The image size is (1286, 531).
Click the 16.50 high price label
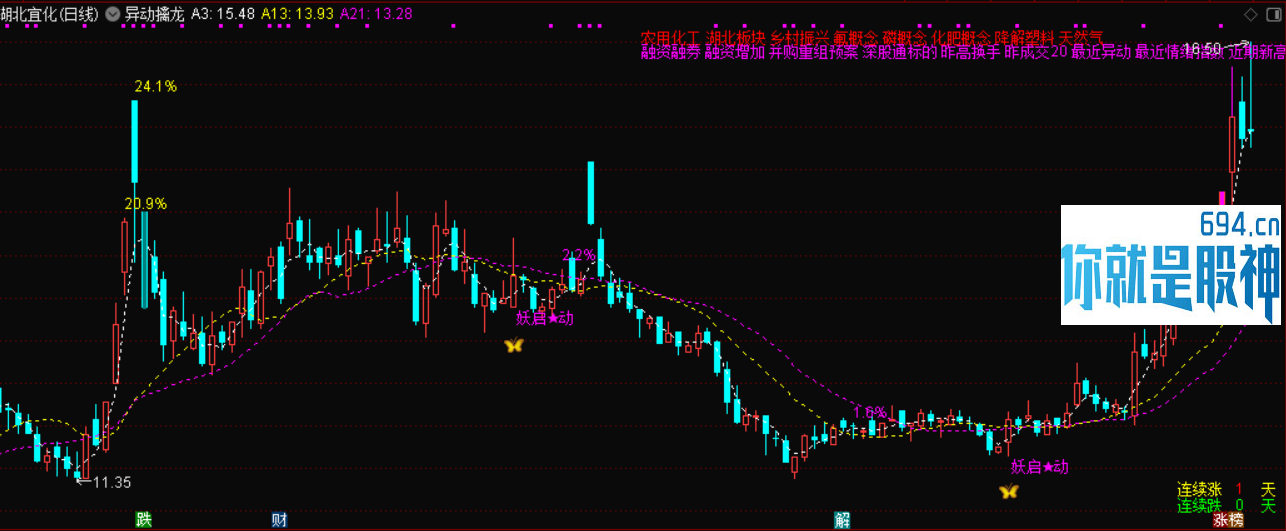pos(1203,48)
